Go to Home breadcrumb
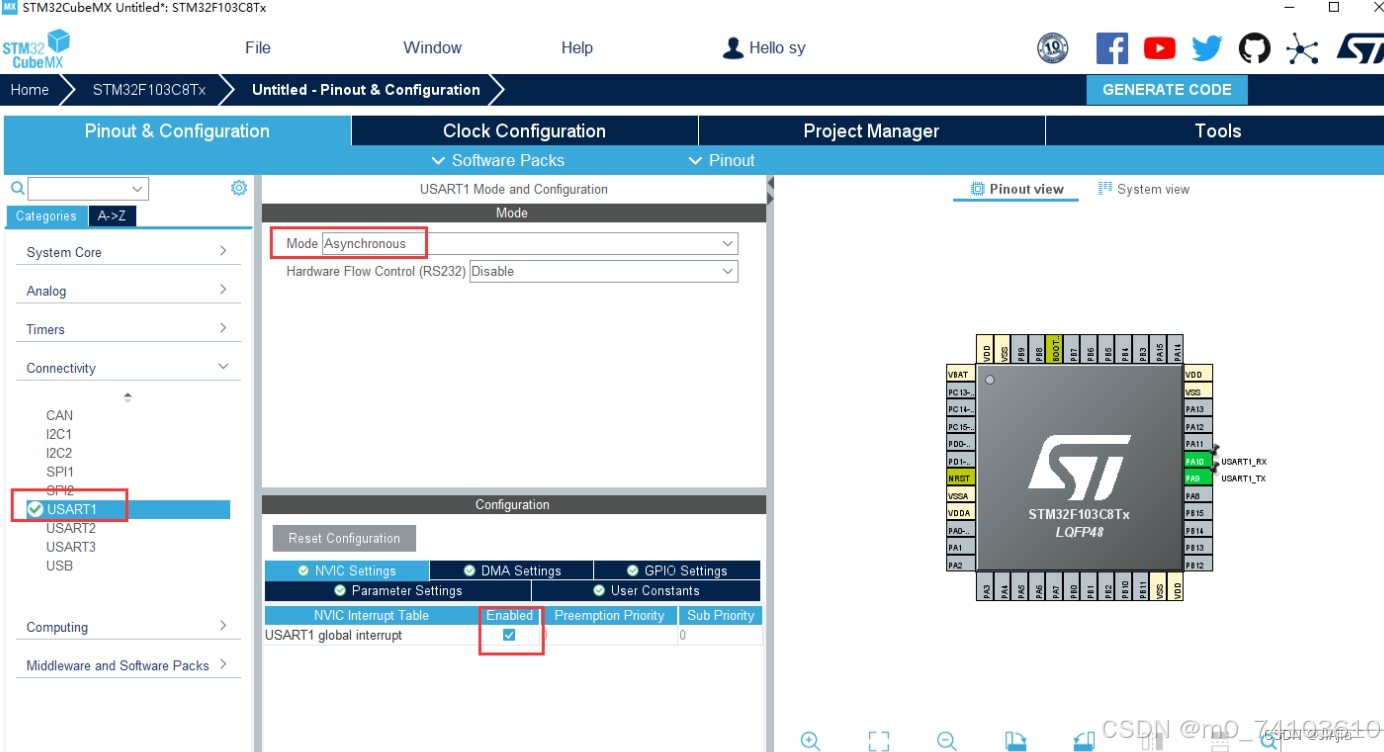 click(x=30, y=90)
